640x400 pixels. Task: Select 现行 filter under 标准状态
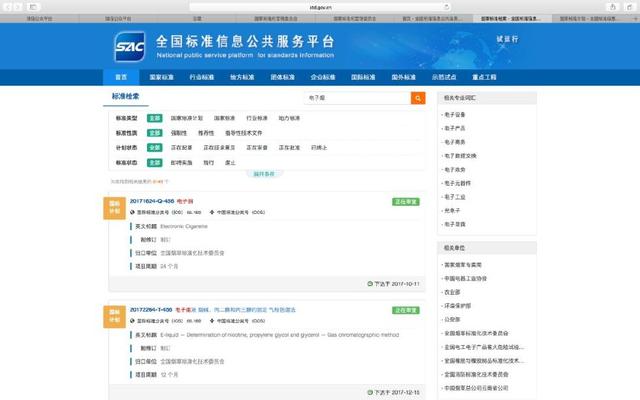[x=208, y=162]
